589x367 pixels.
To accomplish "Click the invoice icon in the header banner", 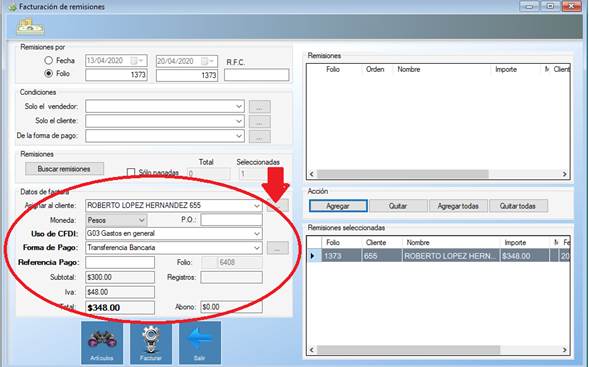I will point(30,27).
